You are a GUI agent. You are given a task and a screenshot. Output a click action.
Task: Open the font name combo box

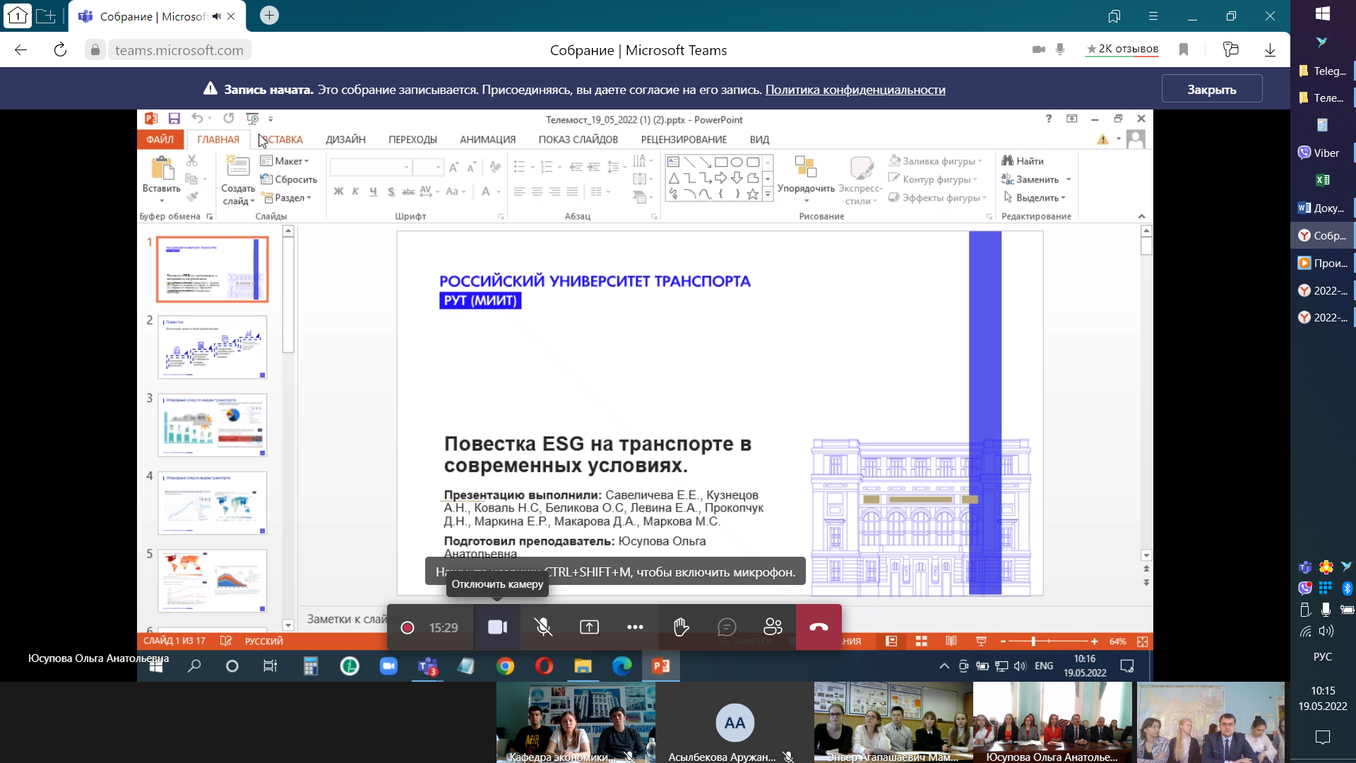[371, 167]
